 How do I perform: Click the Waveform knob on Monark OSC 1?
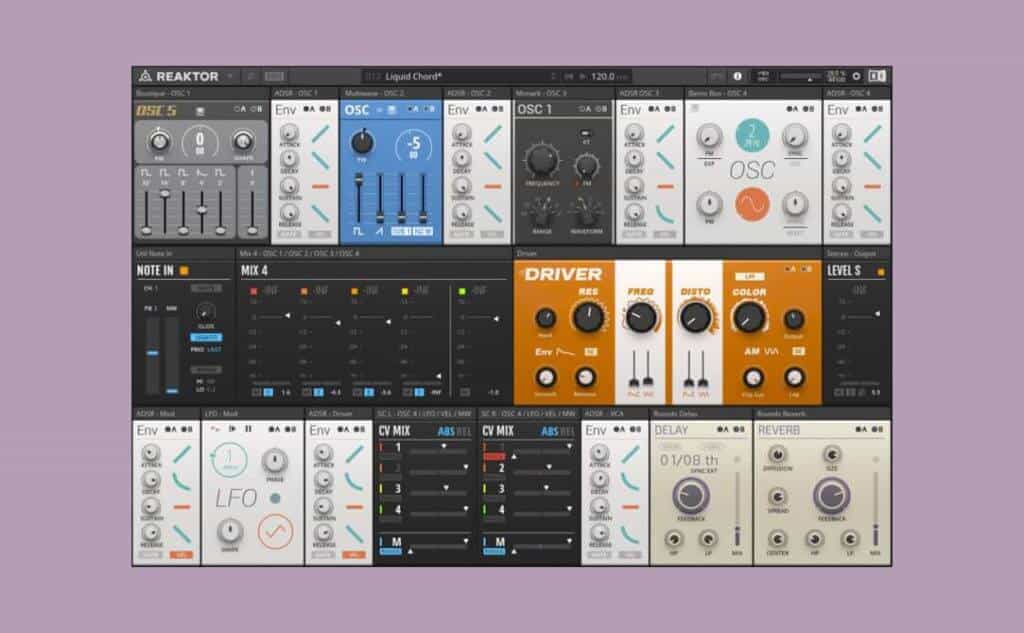point(586,212)
